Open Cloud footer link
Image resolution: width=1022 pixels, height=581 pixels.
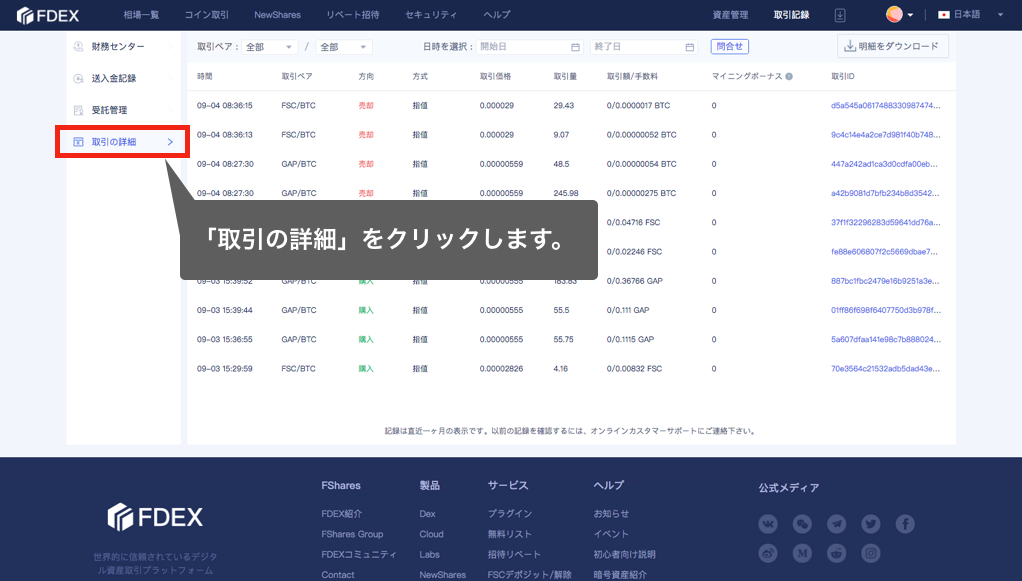click(431, 534)
